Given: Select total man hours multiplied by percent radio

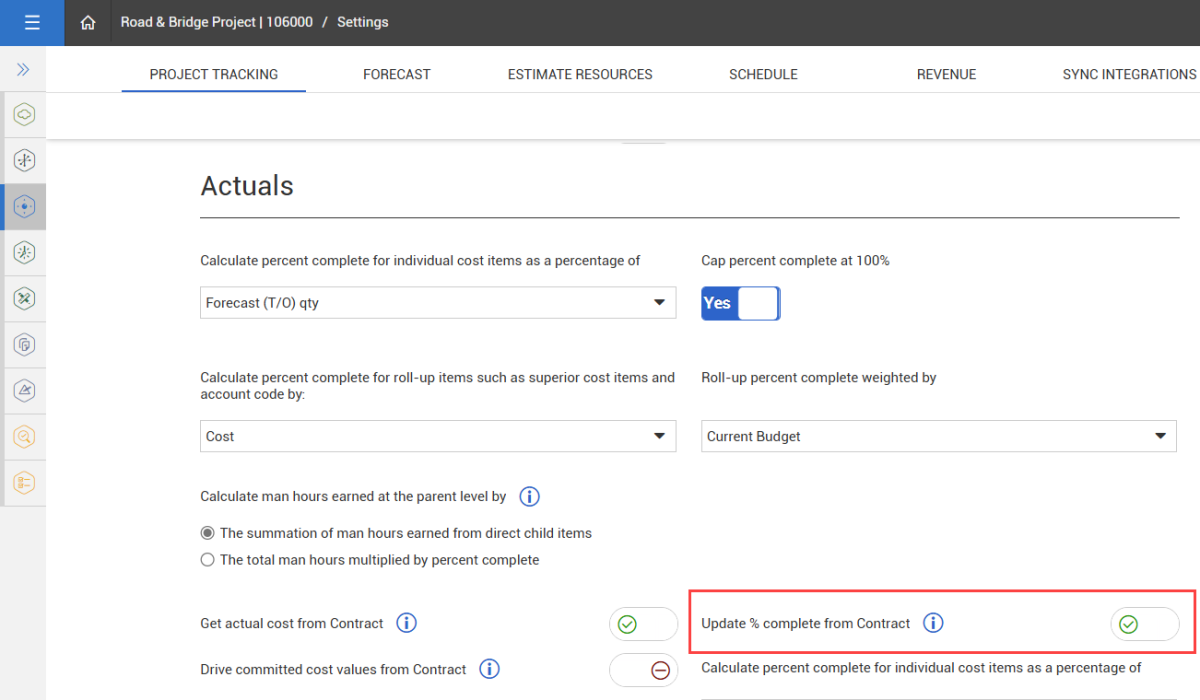Looking at the screenshot, I should coord(208,560).
